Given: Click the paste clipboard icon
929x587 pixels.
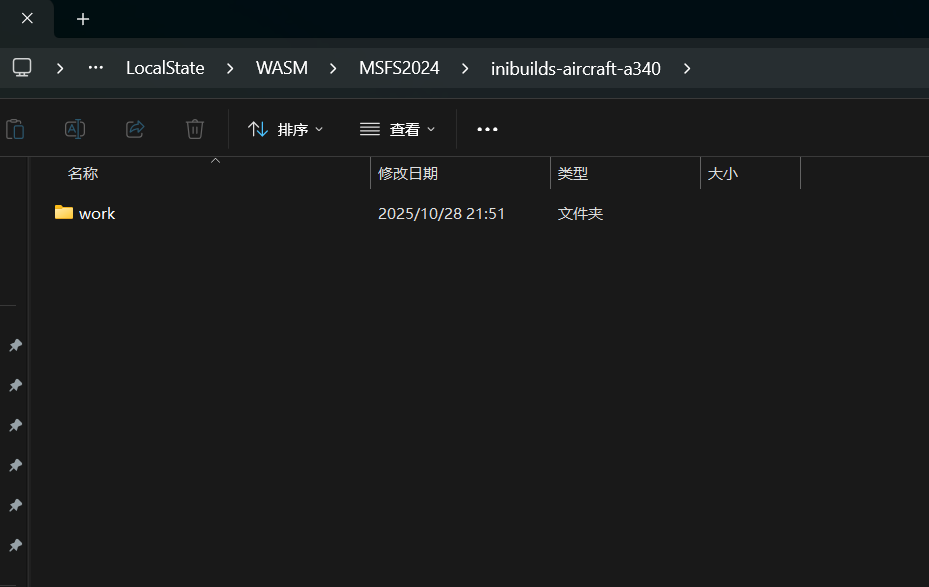Looking at the screenshot, I should pos(15,129).
